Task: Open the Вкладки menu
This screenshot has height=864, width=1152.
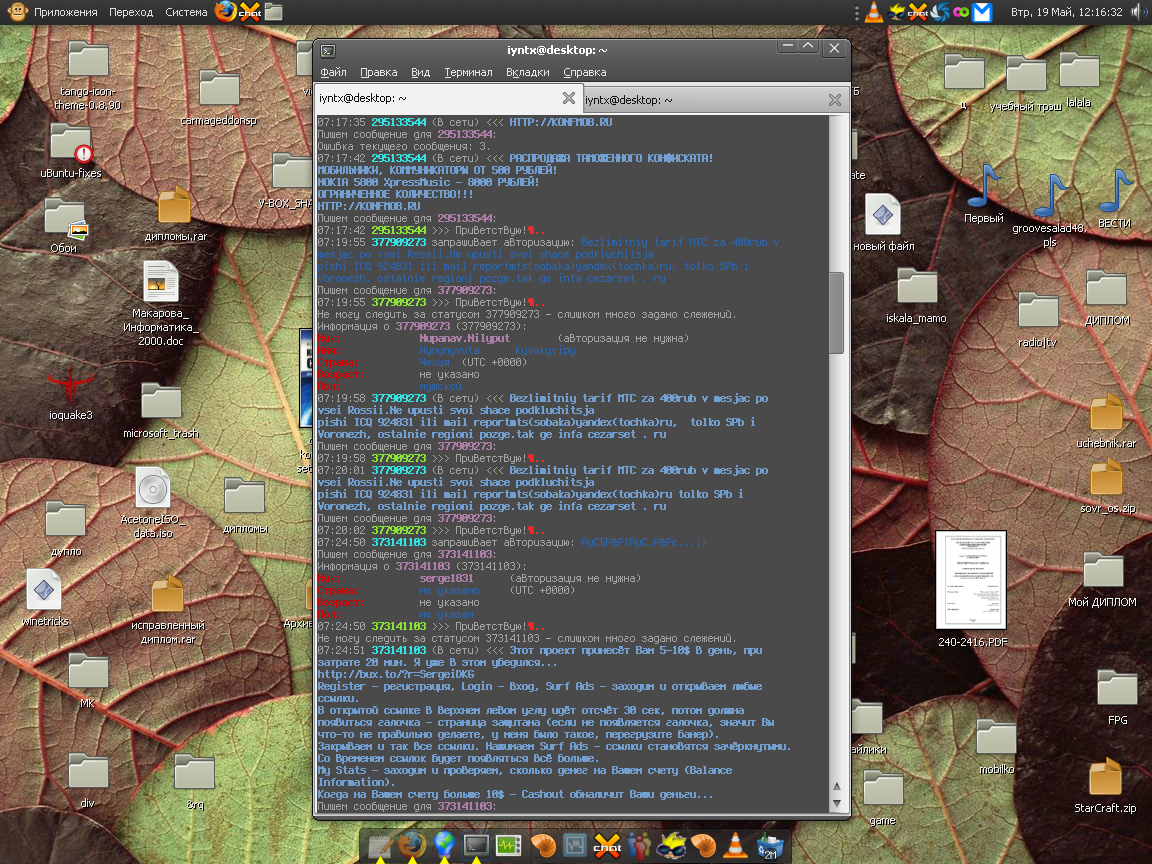Action: [x=527, y=72]
